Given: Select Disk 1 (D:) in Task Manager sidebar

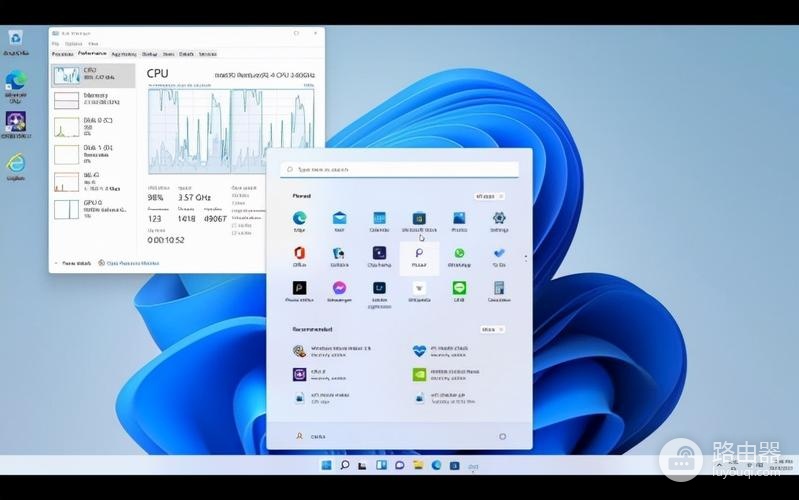Looking at the screenshot, I should point(93,154).
